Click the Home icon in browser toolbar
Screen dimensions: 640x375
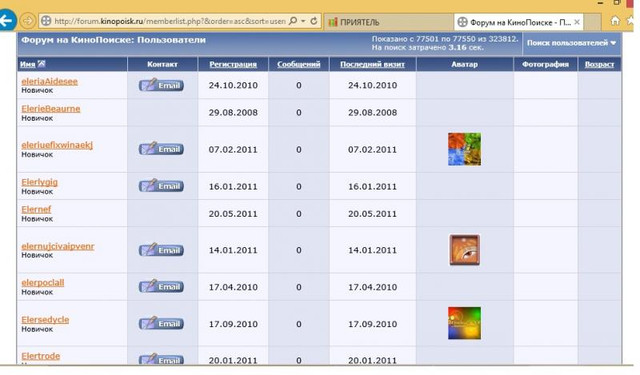[x=615, y=21]
